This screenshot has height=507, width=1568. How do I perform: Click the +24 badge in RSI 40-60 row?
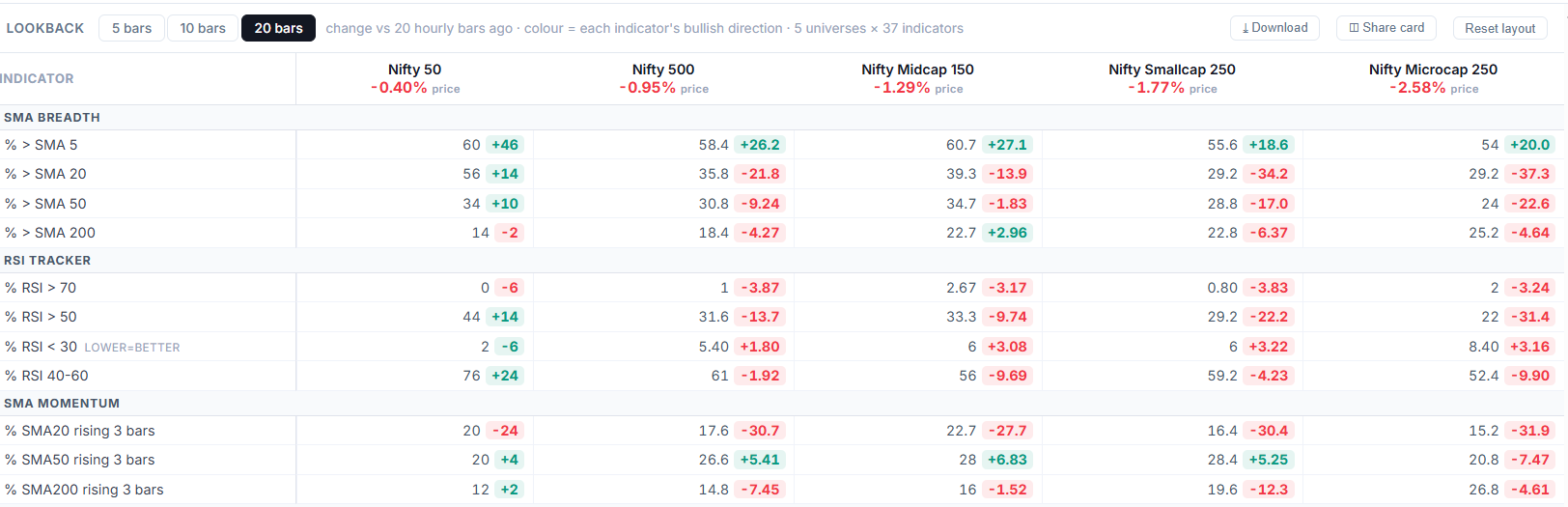tap(505, 376)
